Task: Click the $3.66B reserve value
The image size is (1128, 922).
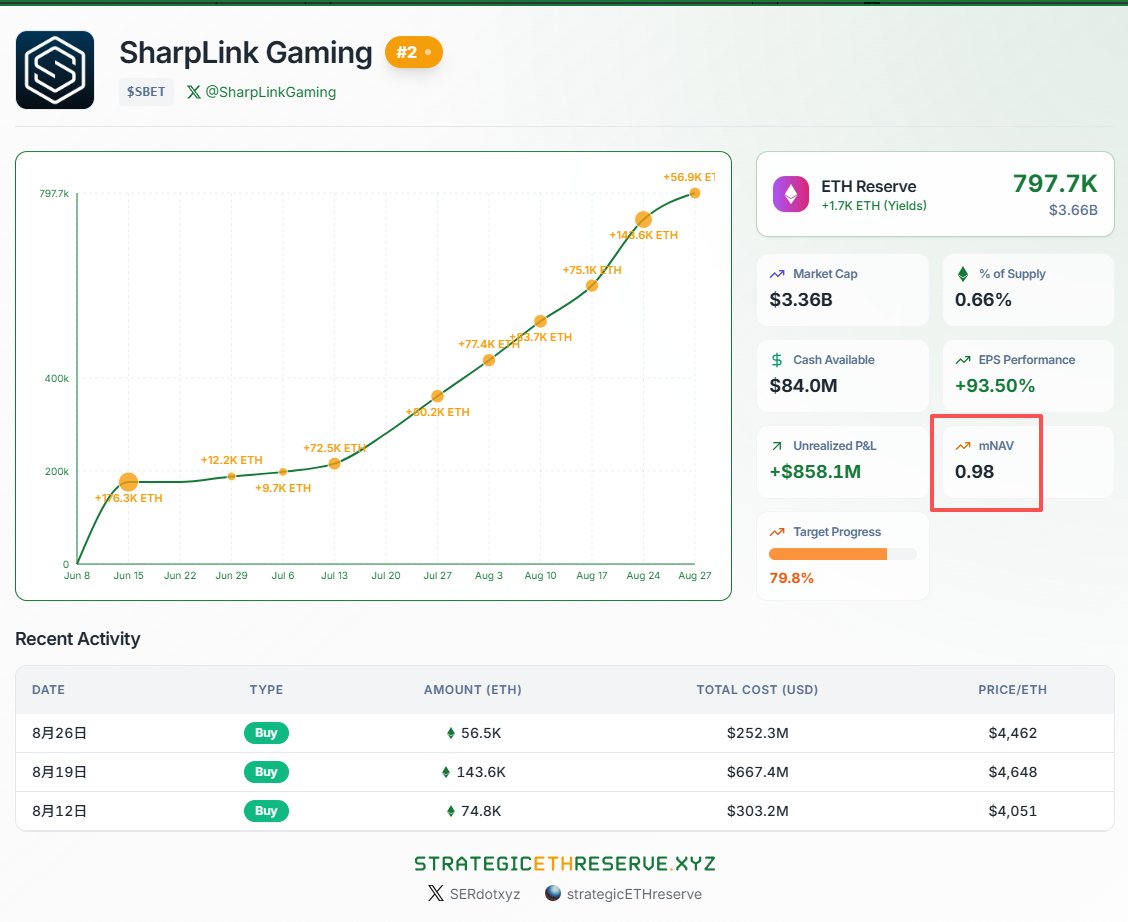Action: pos(1073,210)
